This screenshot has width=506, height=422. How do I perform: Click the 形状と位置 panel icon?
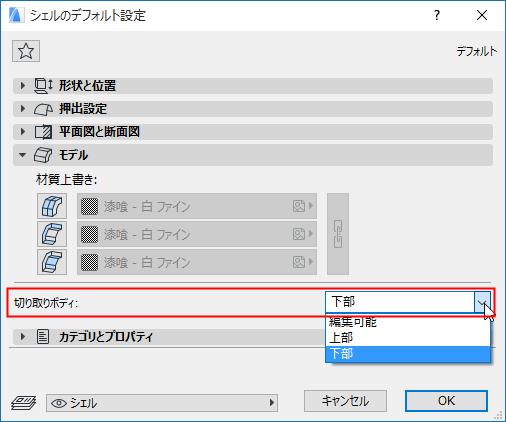pyautogui.click(x=43, y=86)
